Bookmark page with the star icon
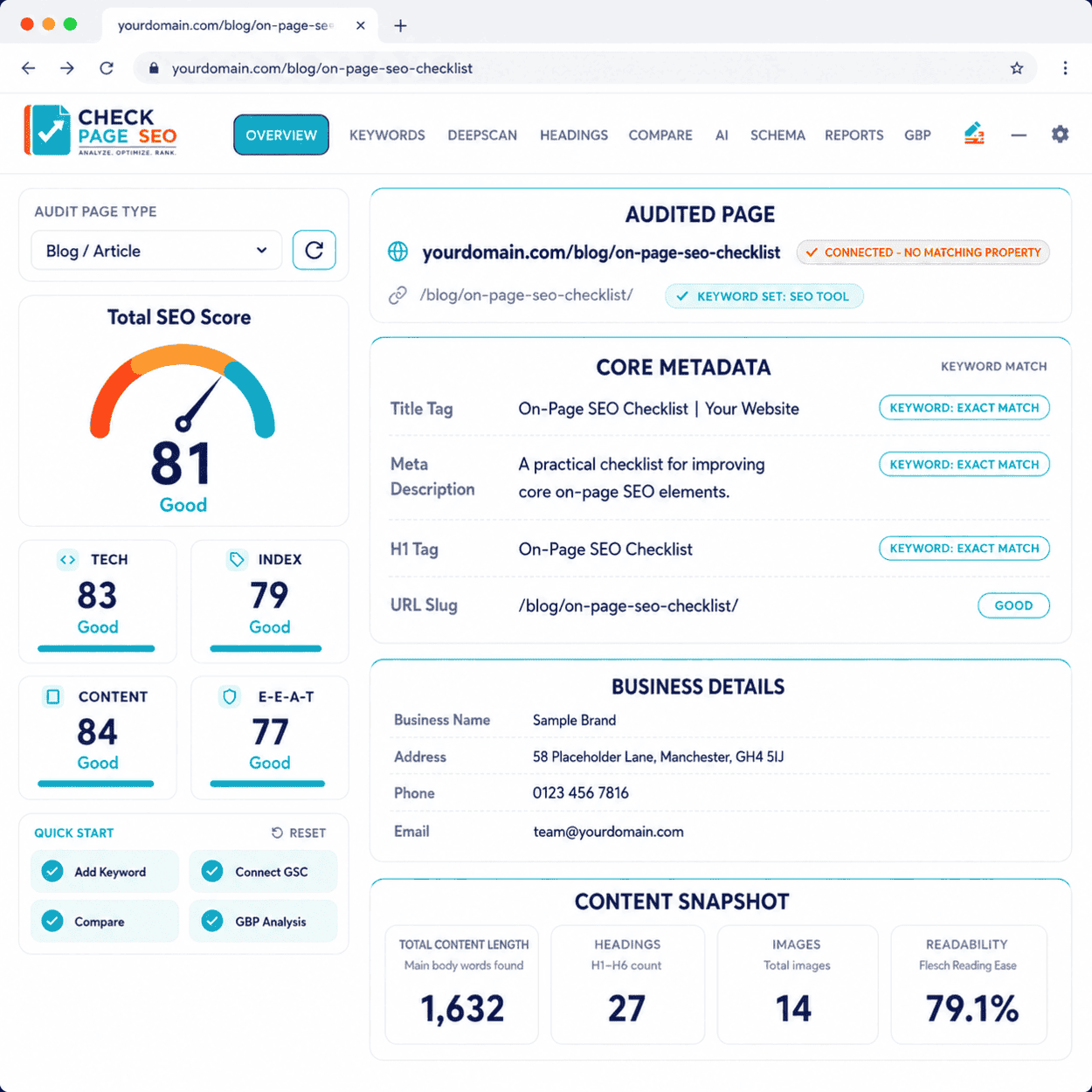This screenshot has height=1092, width=1092. (x=1017, y=68)
